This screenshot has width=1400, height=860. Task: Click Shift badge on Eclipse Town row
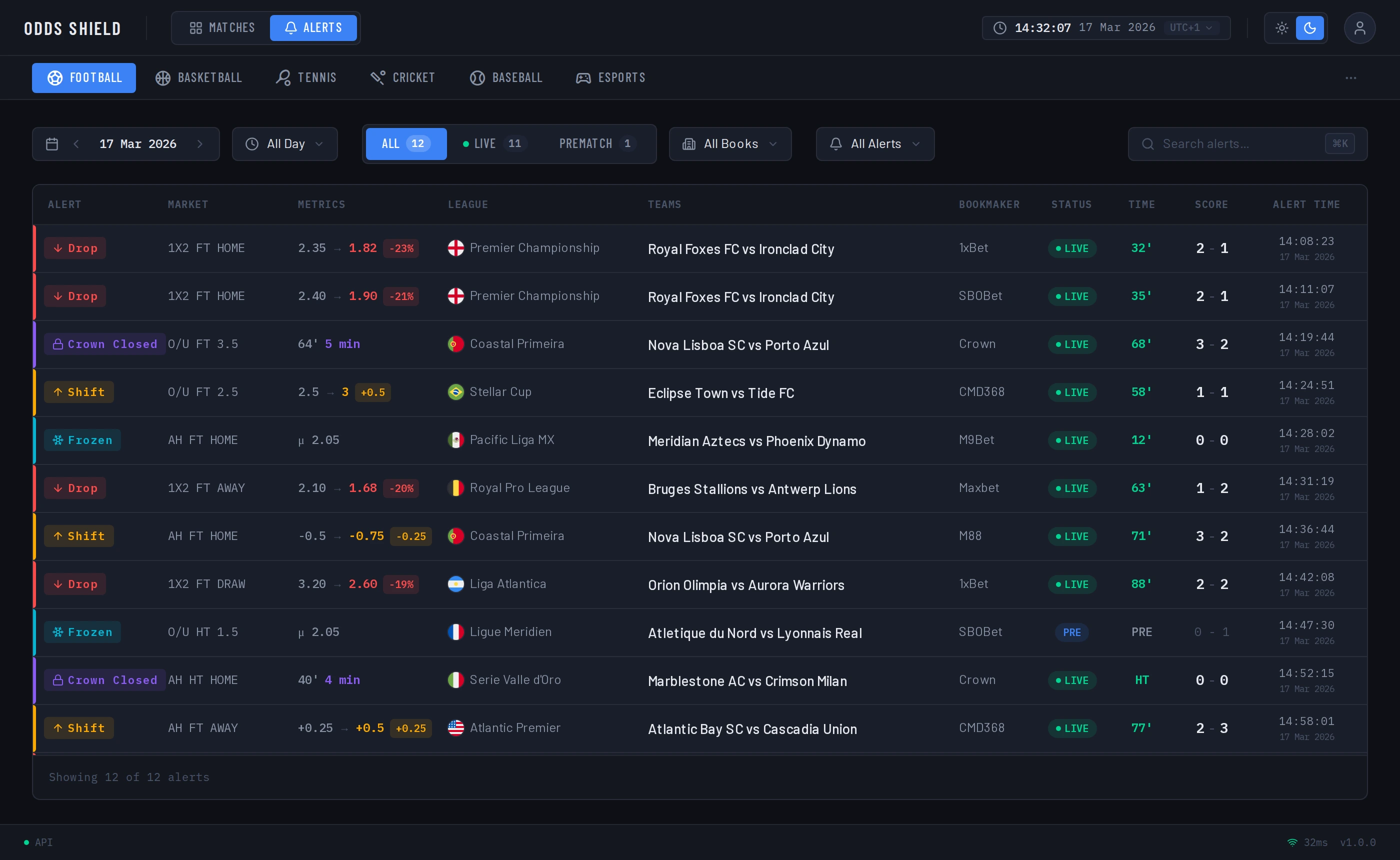pyautogui.click(x=79, y=392)
